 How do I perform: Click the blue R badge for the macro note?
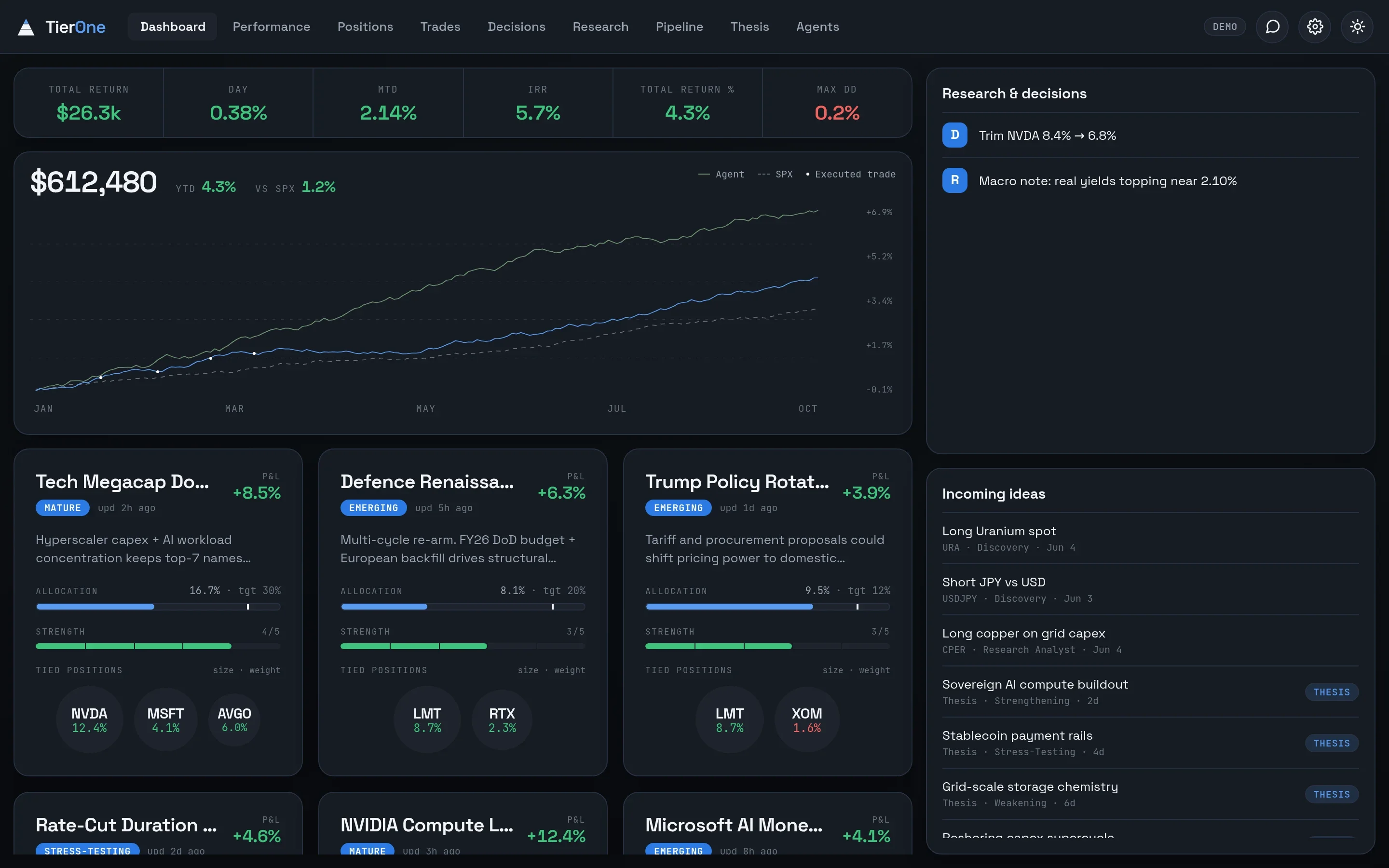[954, 180]
